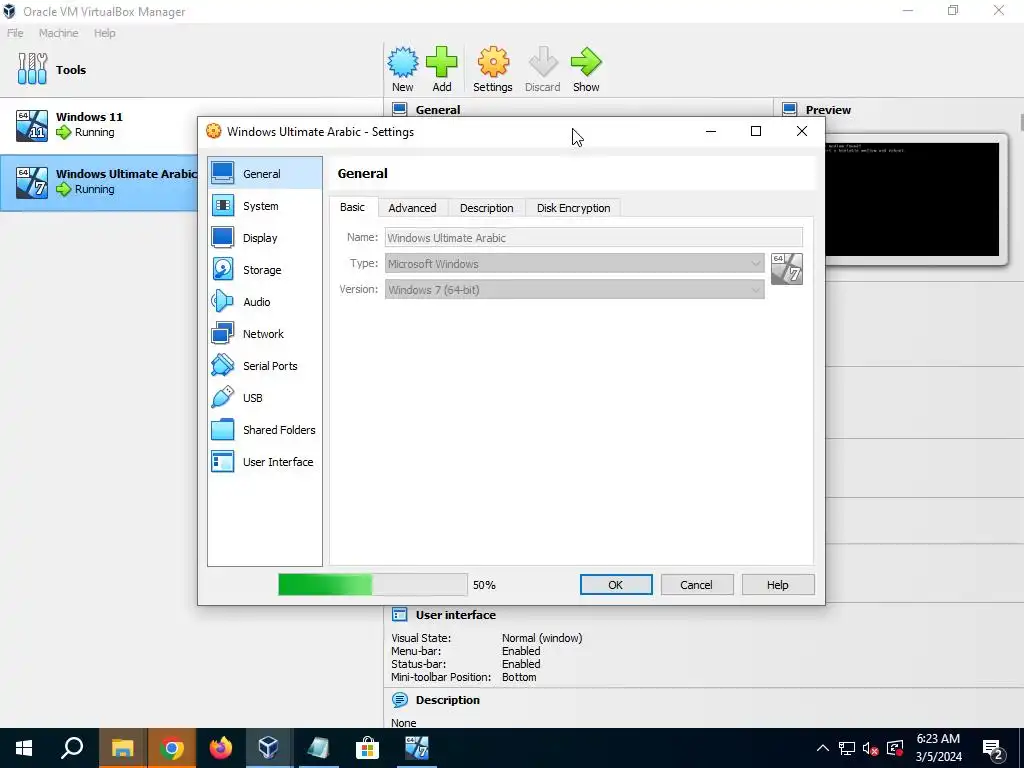The width and height of the screenshot is (1024, 768).
Task: Click the muted volume tray icon
Action: [x=871, y=748]
